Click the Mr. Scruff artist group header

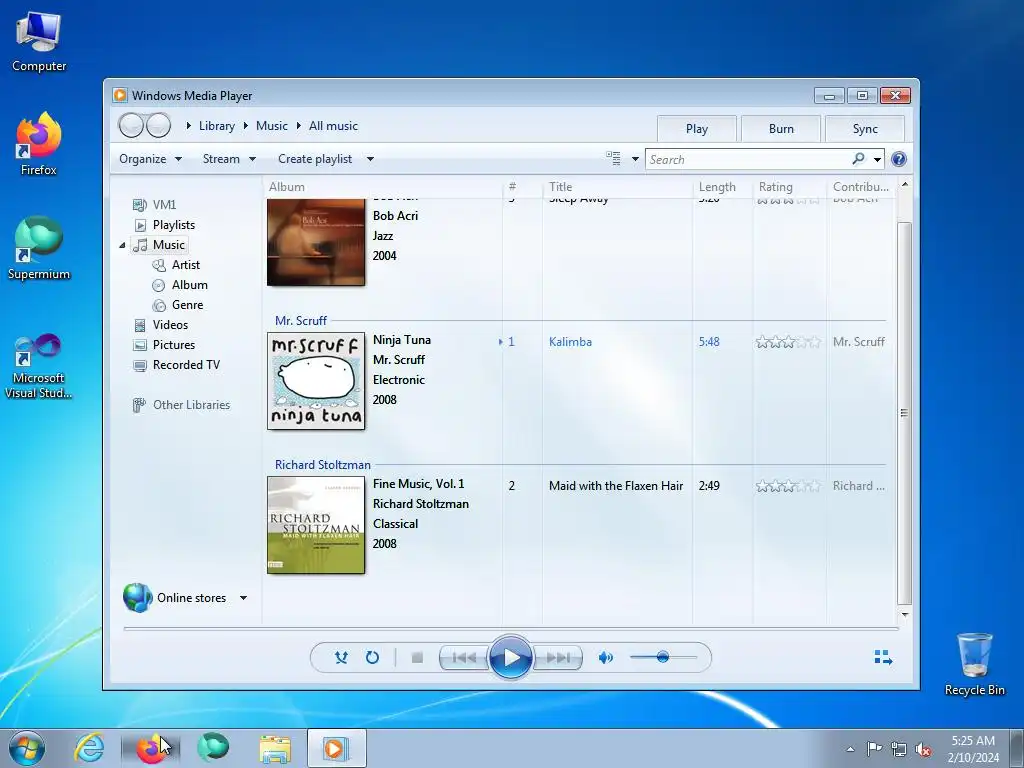point(300,321)
